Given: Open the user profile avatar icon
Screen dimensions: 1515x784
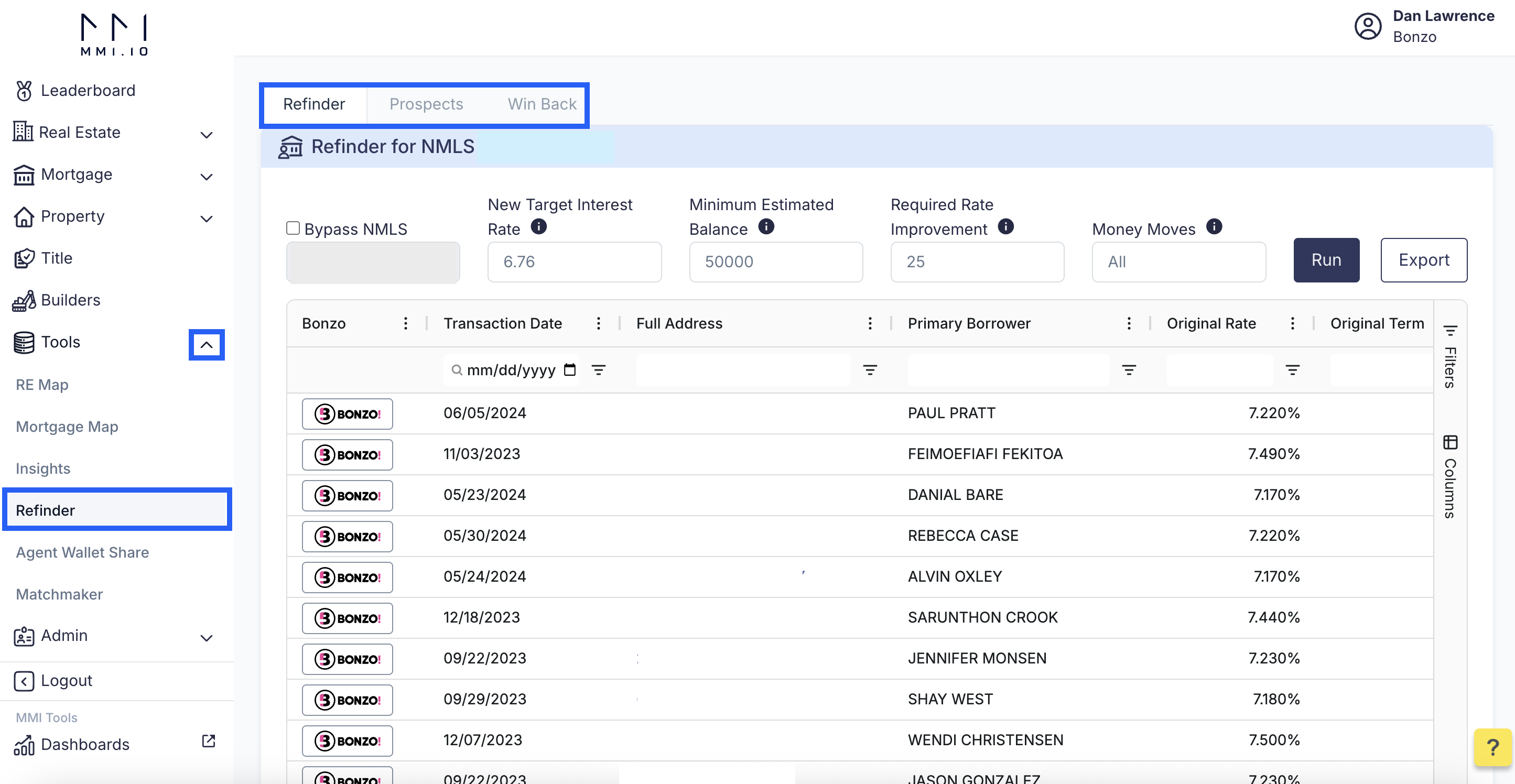Looking at the screenshot, I should [1368, 27].
